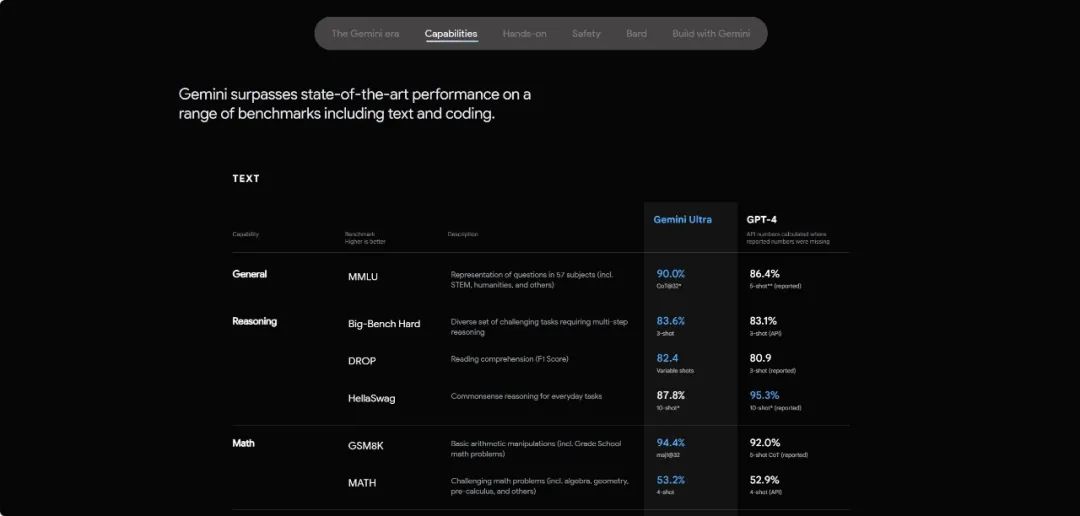Click Gemini Ultra's 94.4% GSM8K score

[671, 442]
